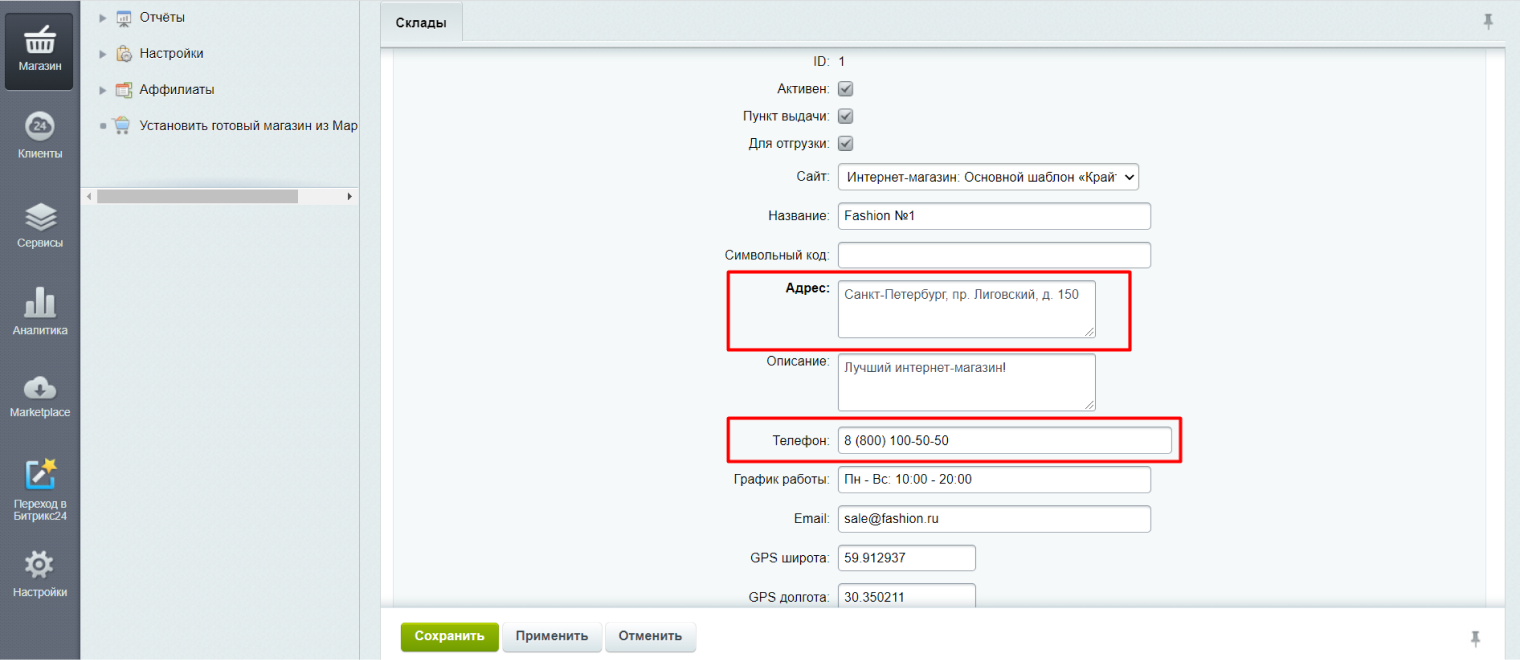This screenshot has height=660, width=1520.
Task: Open the Магазин shop basket icon
Action: pos(39,42)
